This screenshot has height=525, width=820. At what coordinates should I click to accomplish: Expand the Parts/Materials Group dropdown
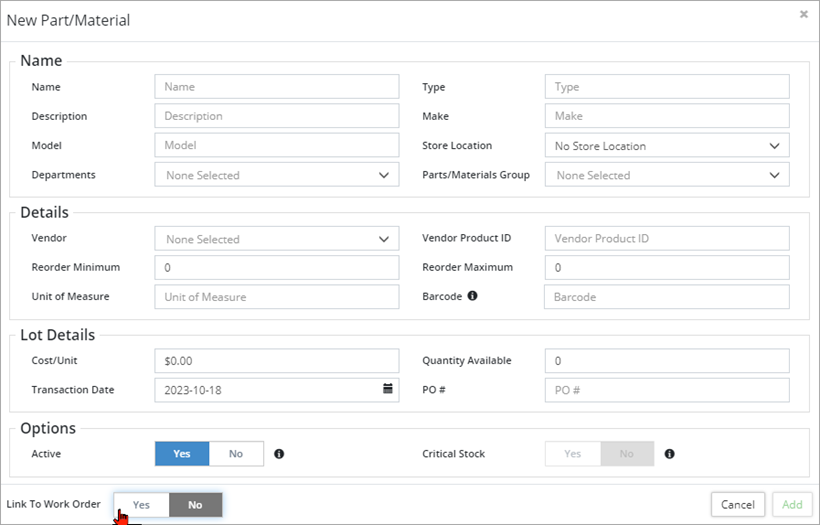pos(667,175)
